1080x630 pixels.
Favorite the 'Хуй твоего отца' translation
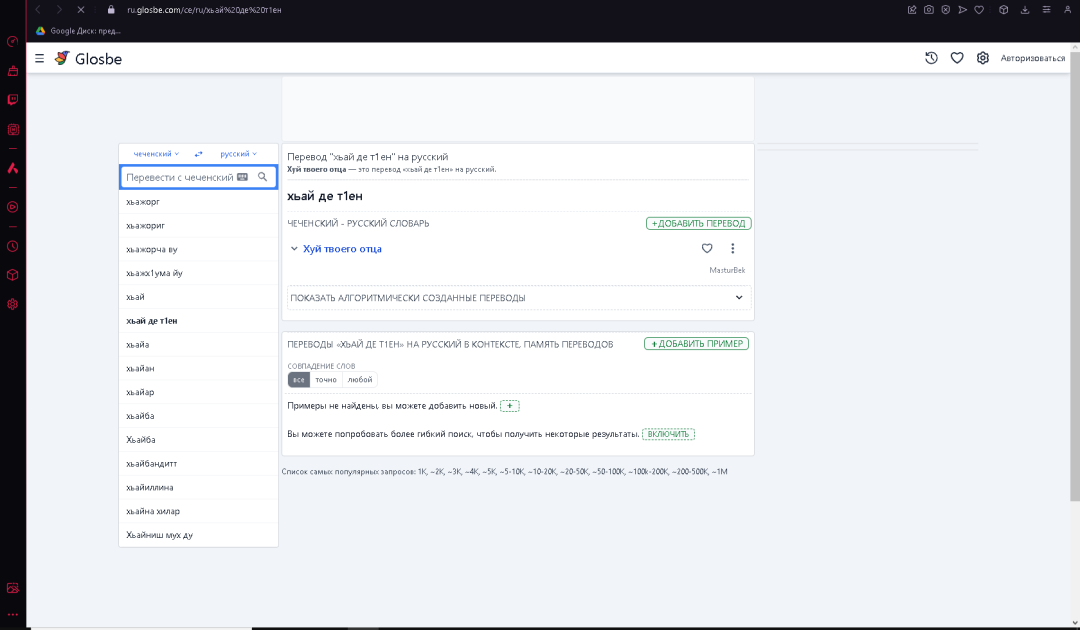[x=707, y=248]
